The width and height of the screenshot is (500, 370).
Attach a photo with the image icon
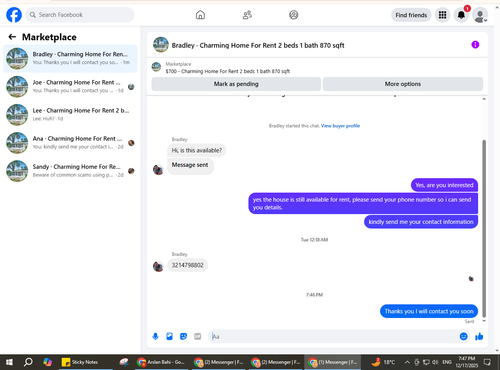(x=169, y=336)
